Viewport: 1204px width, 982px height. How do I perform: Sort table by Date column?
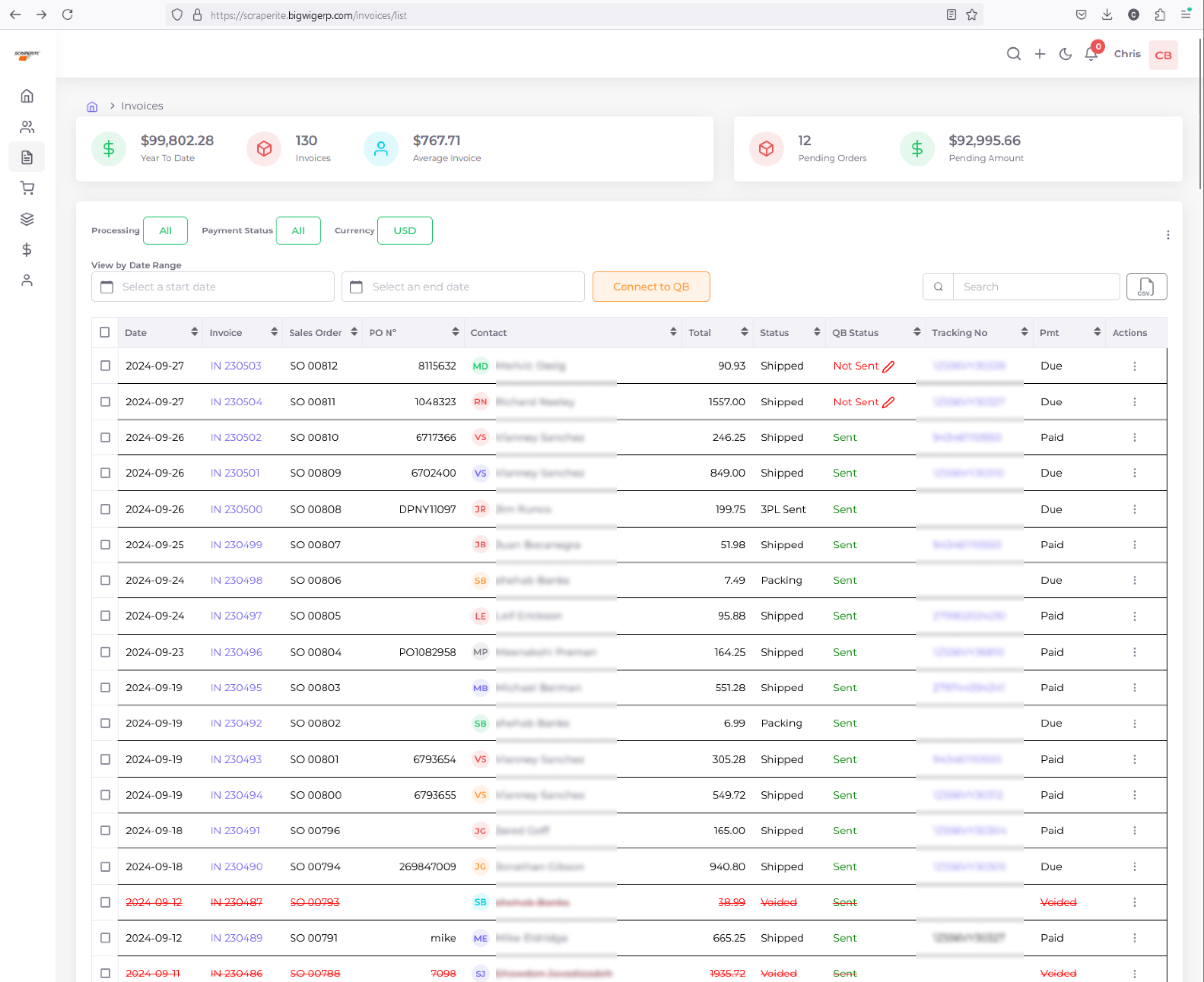pos(194,332)
